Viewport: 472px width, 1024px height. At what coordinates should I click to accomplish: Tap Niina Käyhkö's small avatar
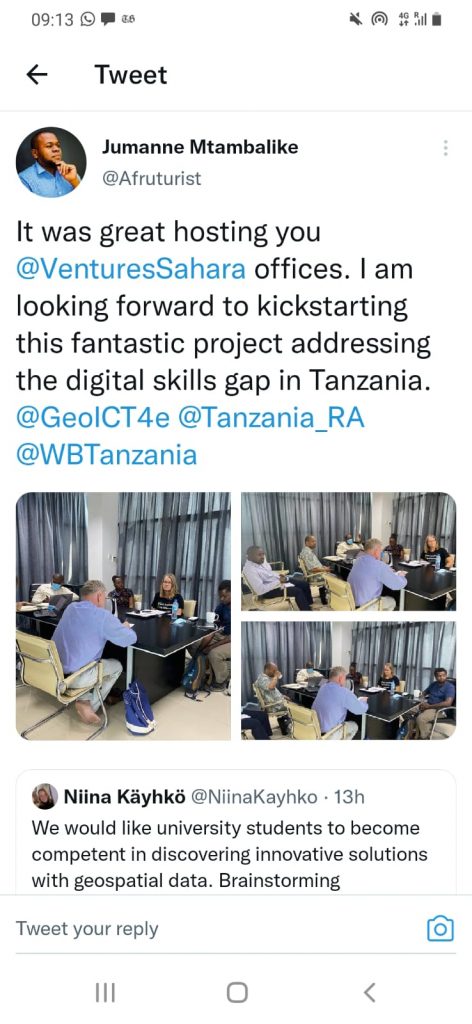pyautogui.click(x=45, y=796)
